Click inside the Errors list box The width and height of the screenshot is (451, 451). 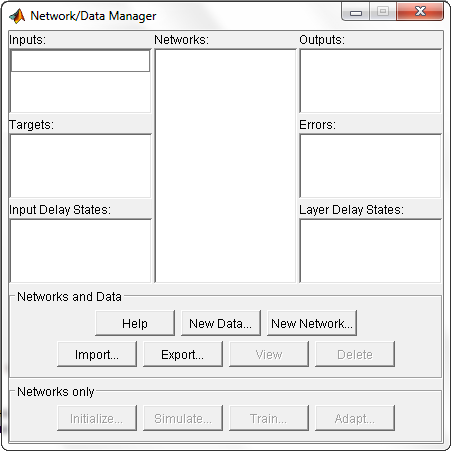[371, 166]
